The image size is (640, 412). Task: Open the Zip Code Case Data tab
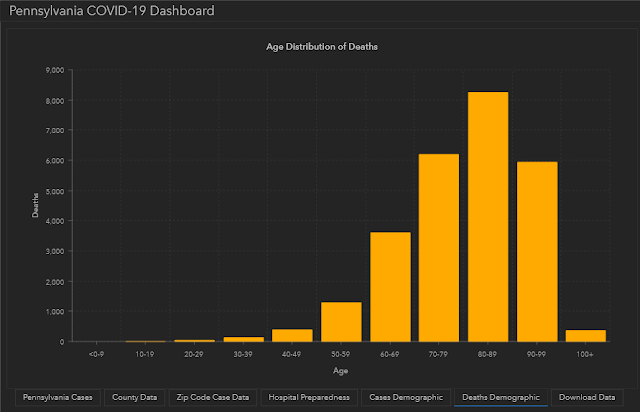pos(213,397)
